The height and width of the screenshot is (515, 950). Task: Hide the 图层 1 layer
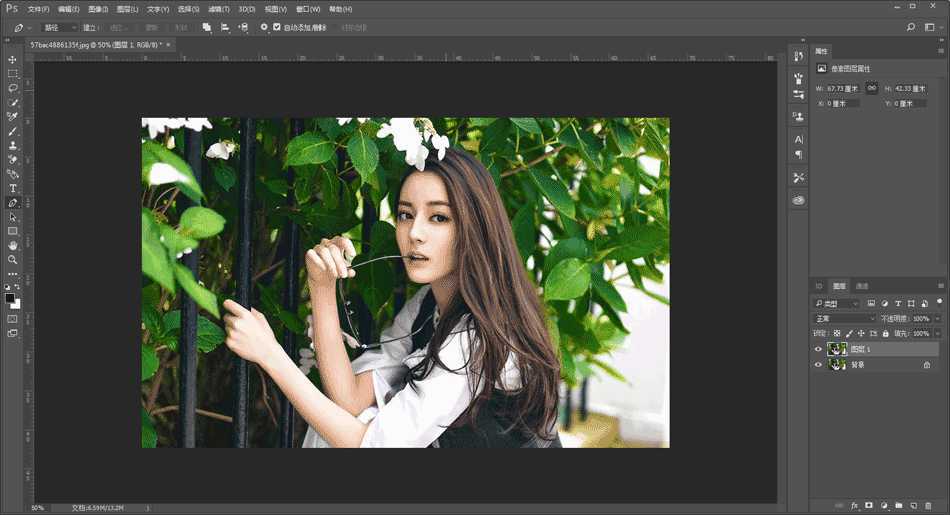(818, 349)
